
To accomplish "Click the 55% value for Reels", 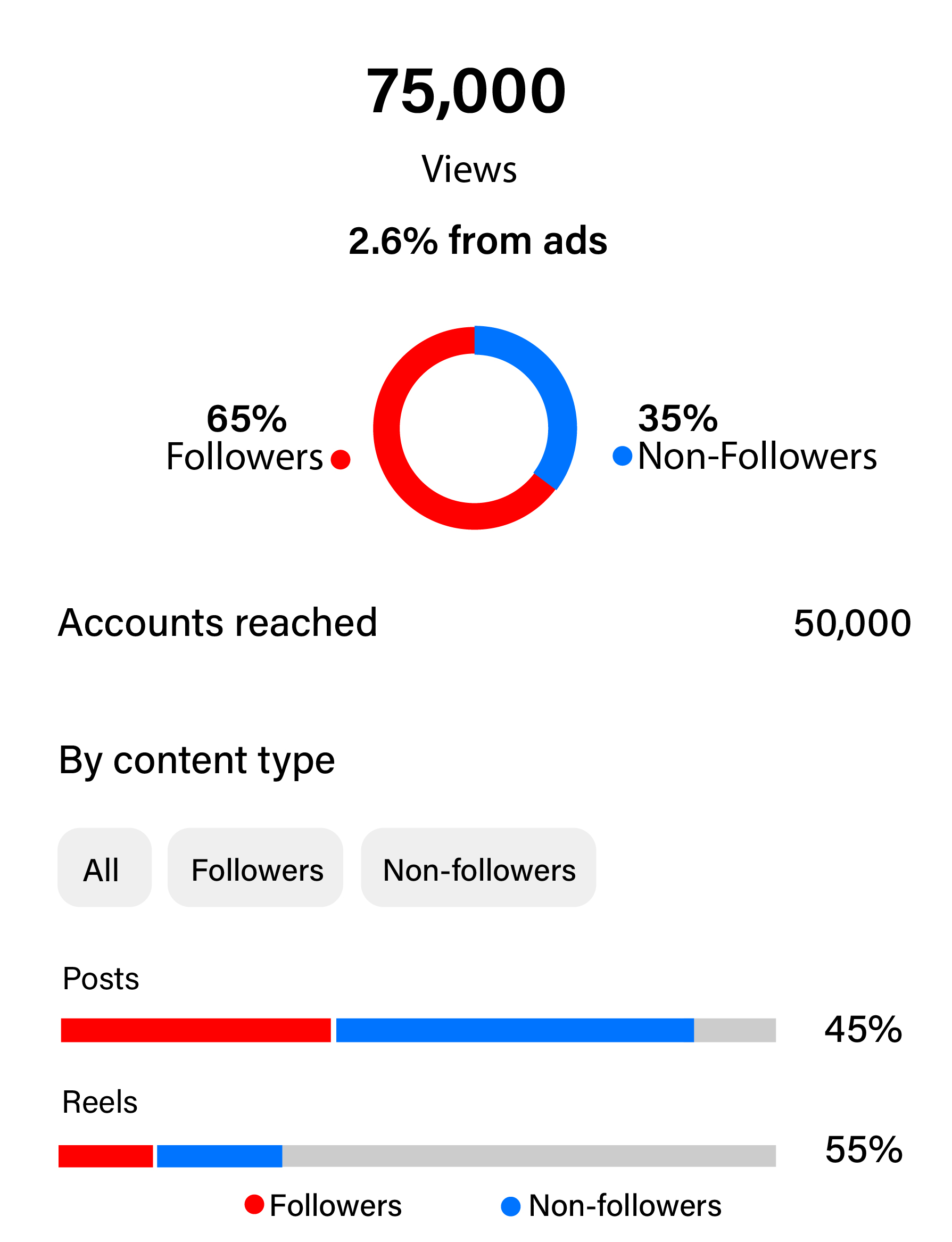I will click(864, 1149).
